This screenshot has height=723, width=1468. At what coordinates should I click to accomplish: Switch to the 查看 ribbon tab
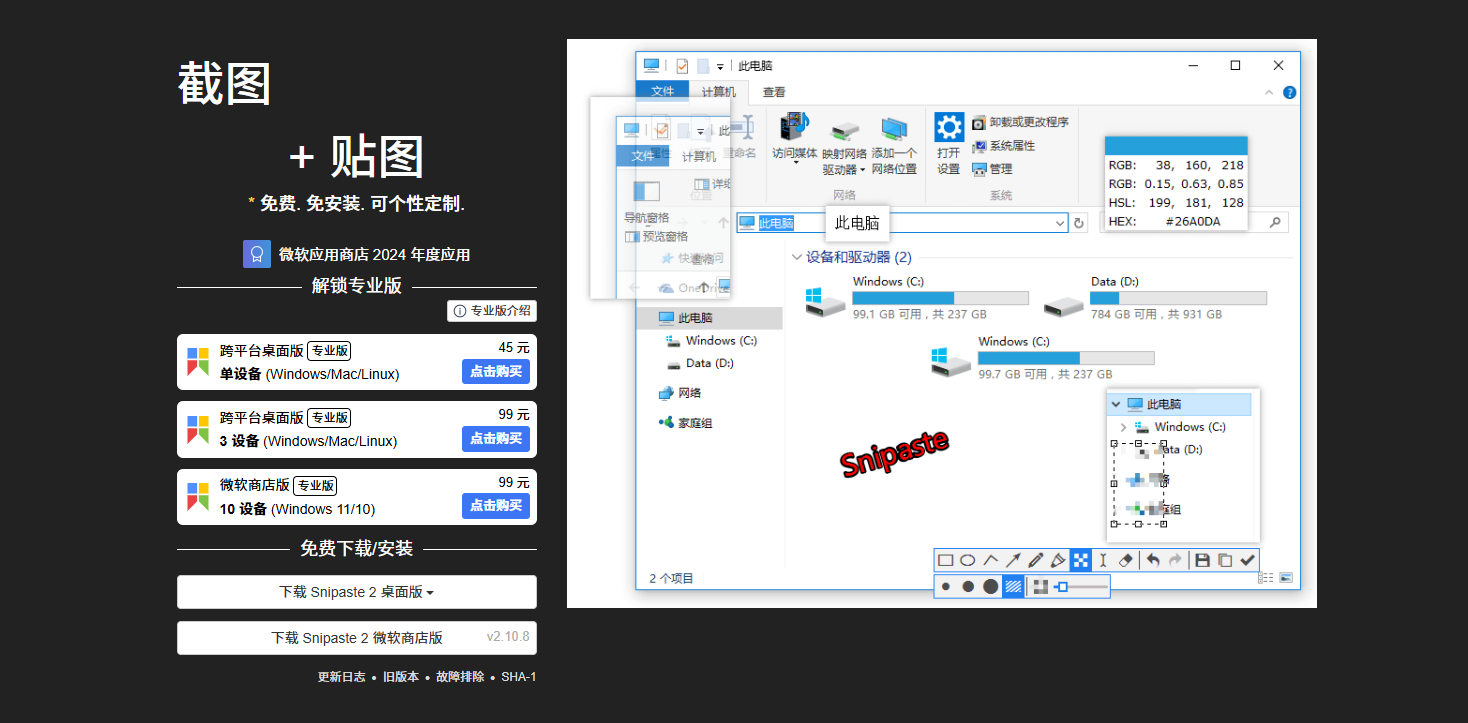click(774, 92)
